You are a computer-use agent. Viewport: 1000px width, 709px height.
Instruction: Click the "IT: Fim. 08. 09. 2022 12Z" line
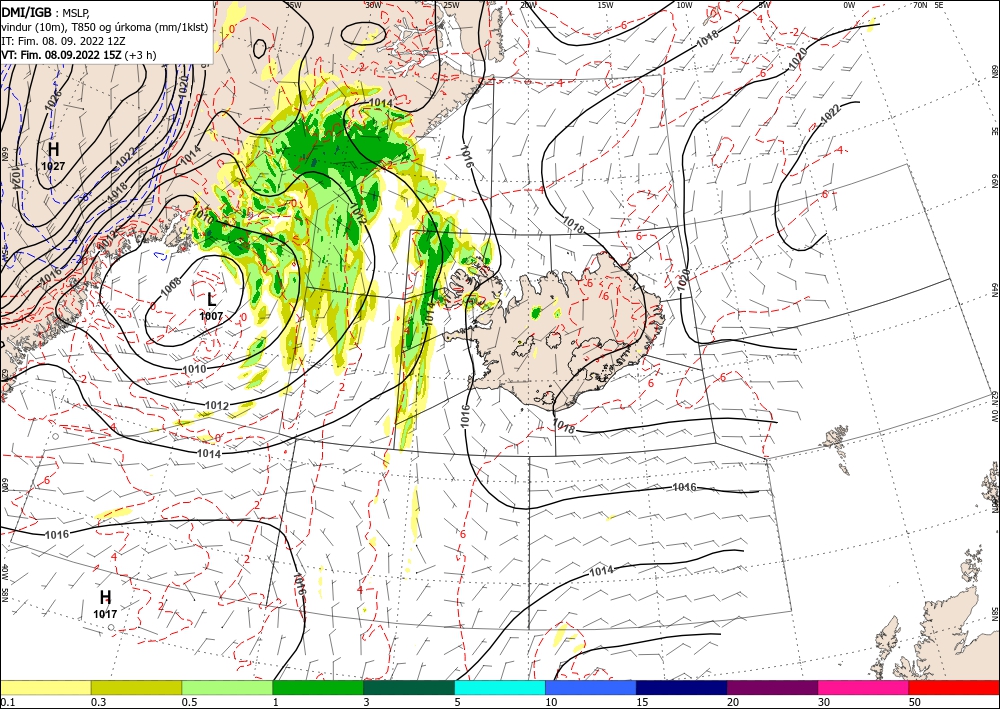click(x=64, y=41)
